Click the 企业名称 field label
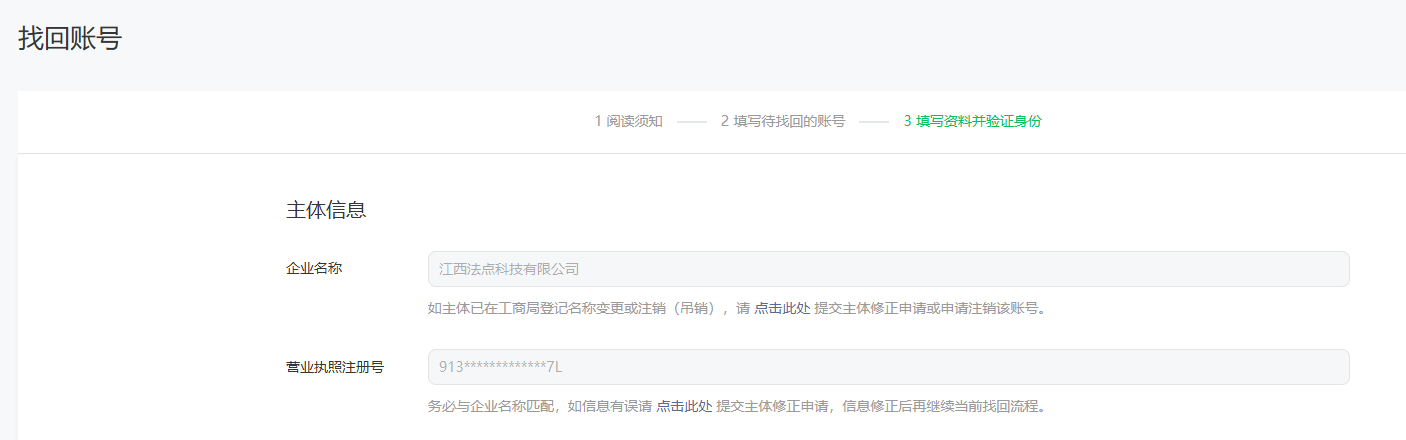The image size is (1406, 440). tap(314, 268)
